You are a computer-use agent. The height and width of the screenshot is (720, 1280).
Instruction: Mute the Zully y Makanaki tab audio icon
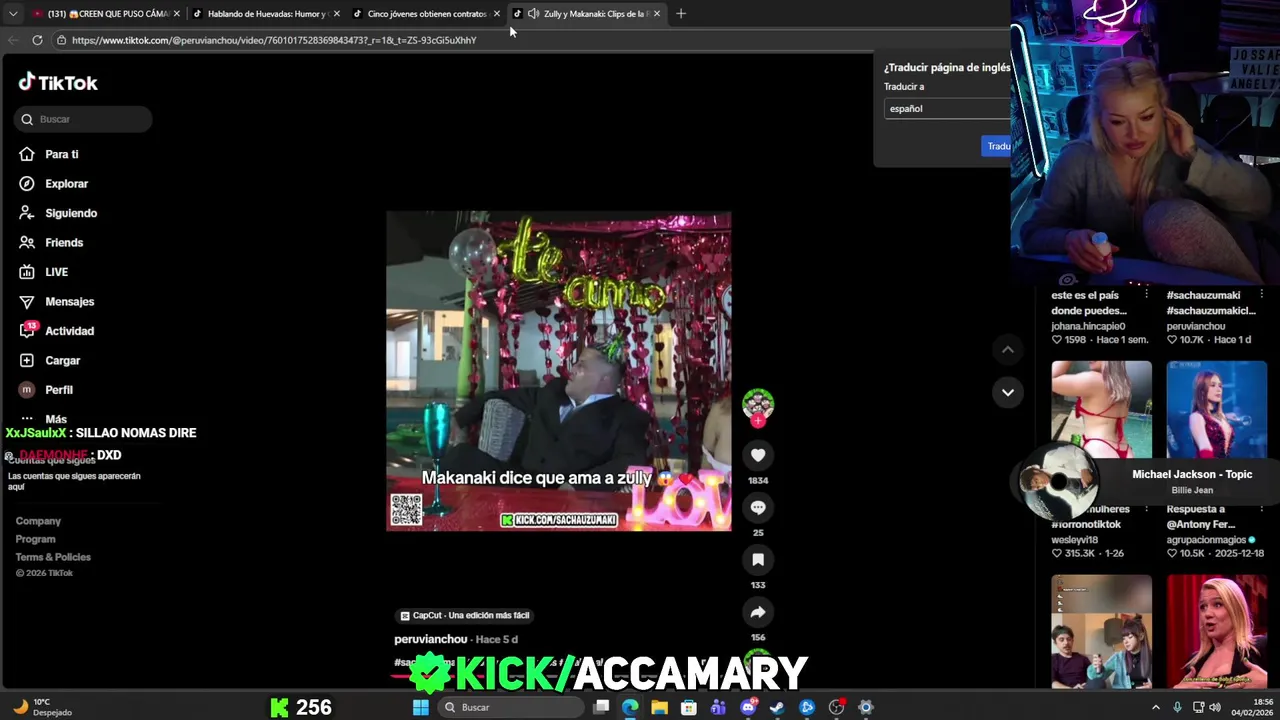[x=533, y=14]
